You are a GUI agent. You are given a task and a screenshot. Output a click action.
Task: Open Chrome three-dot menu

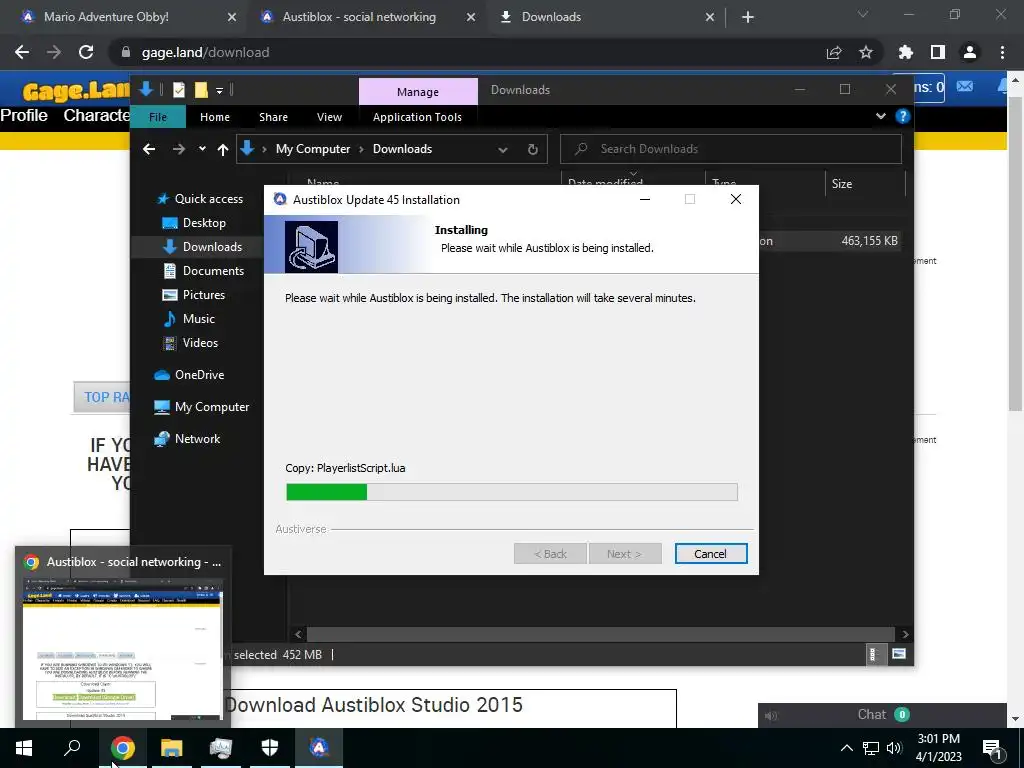click(1002, 52)
